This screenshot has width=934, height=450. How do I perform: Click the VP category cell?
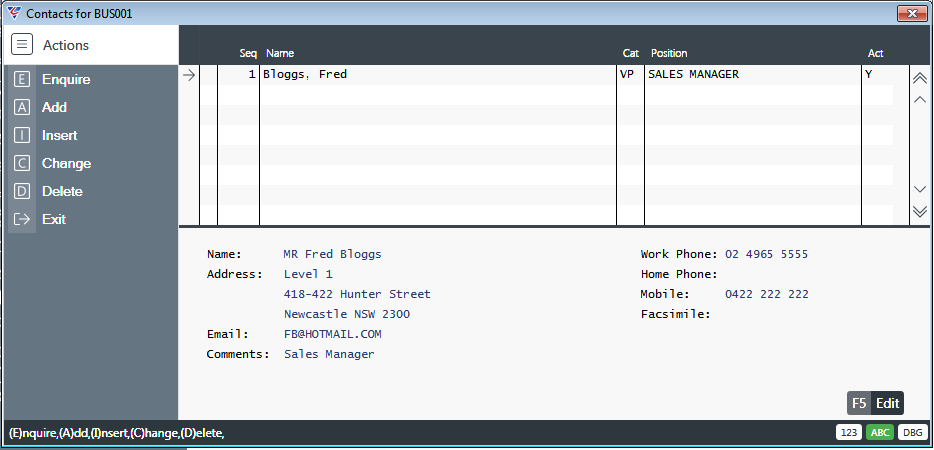pos(630,75)
